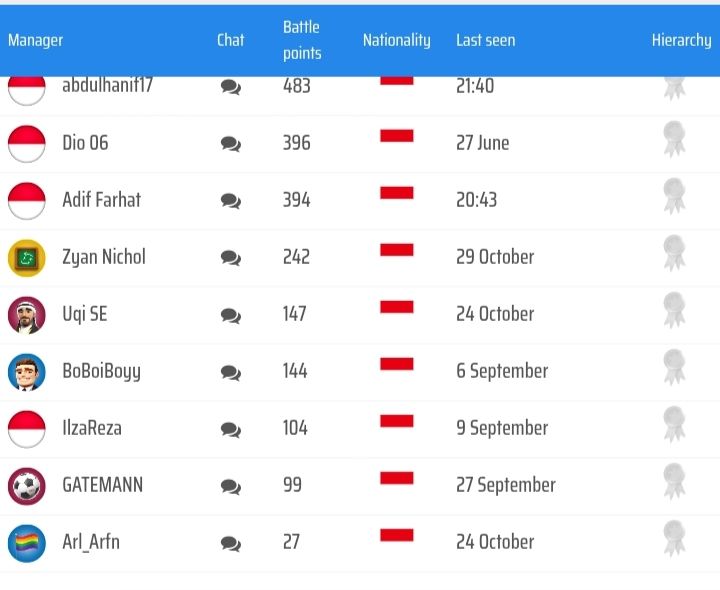Viewport: 720px width, 590px height.
Task: Click hierarchy ribbon badge for Zyan Nichol
Action: tap(674, 254)
